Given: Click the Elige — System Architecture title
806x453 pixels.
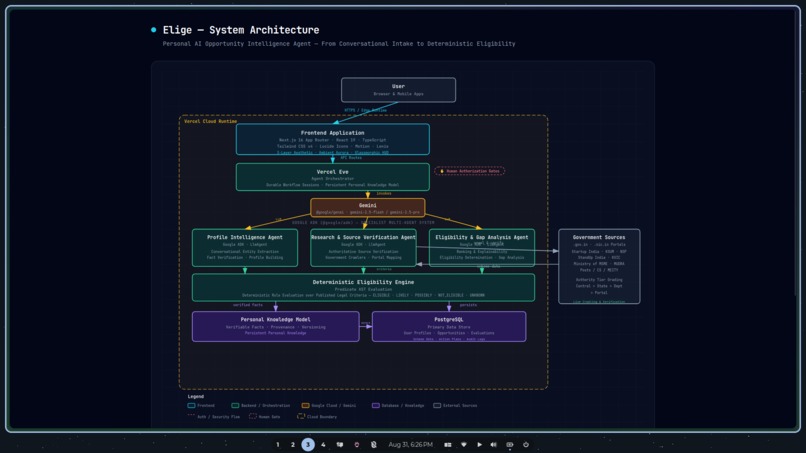Looking at the screenshot, I should coord(241,30).
